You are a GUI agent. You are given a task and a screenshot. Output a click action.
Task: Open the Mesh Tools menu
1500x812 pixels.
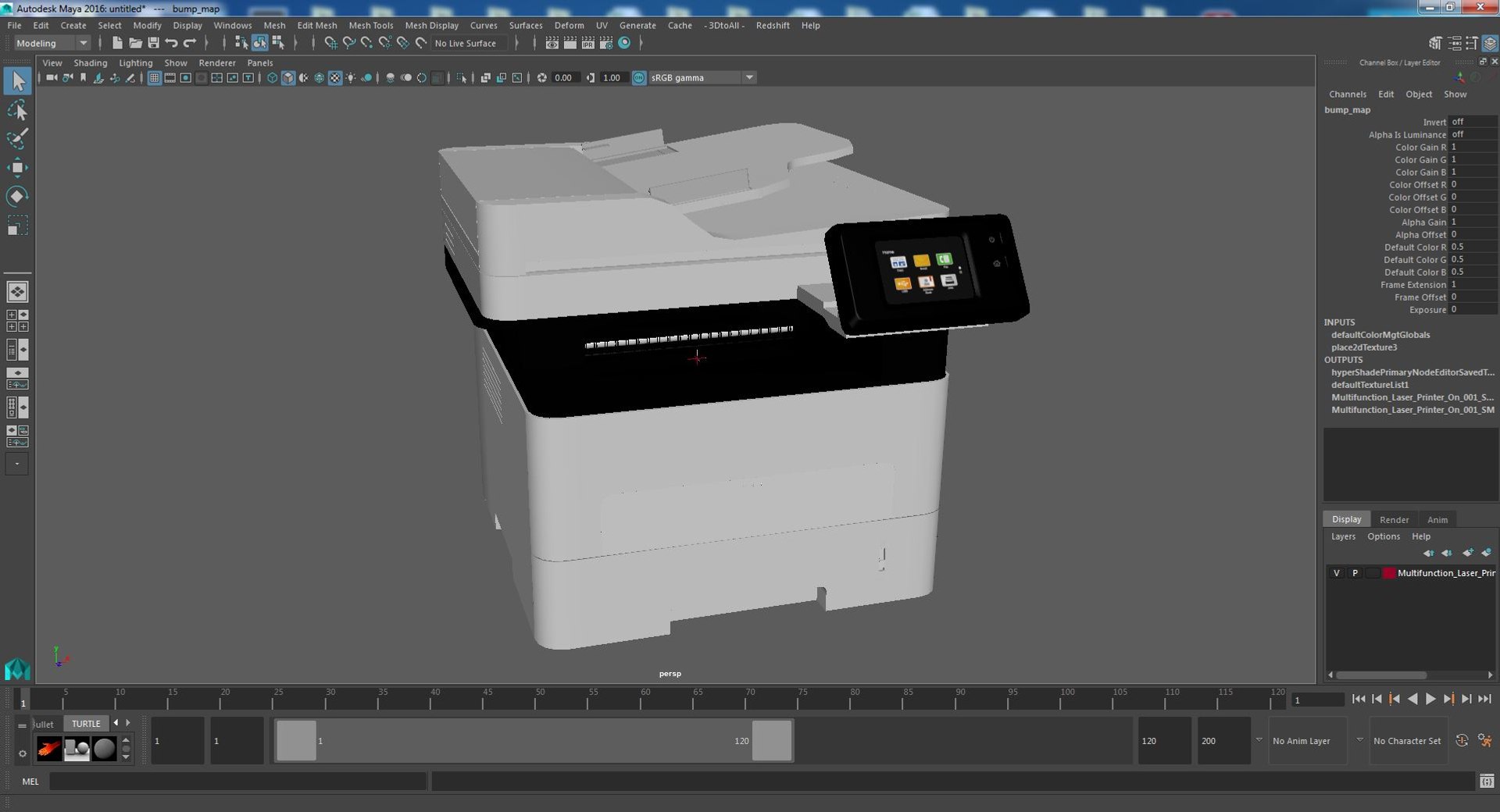[370, 25]
